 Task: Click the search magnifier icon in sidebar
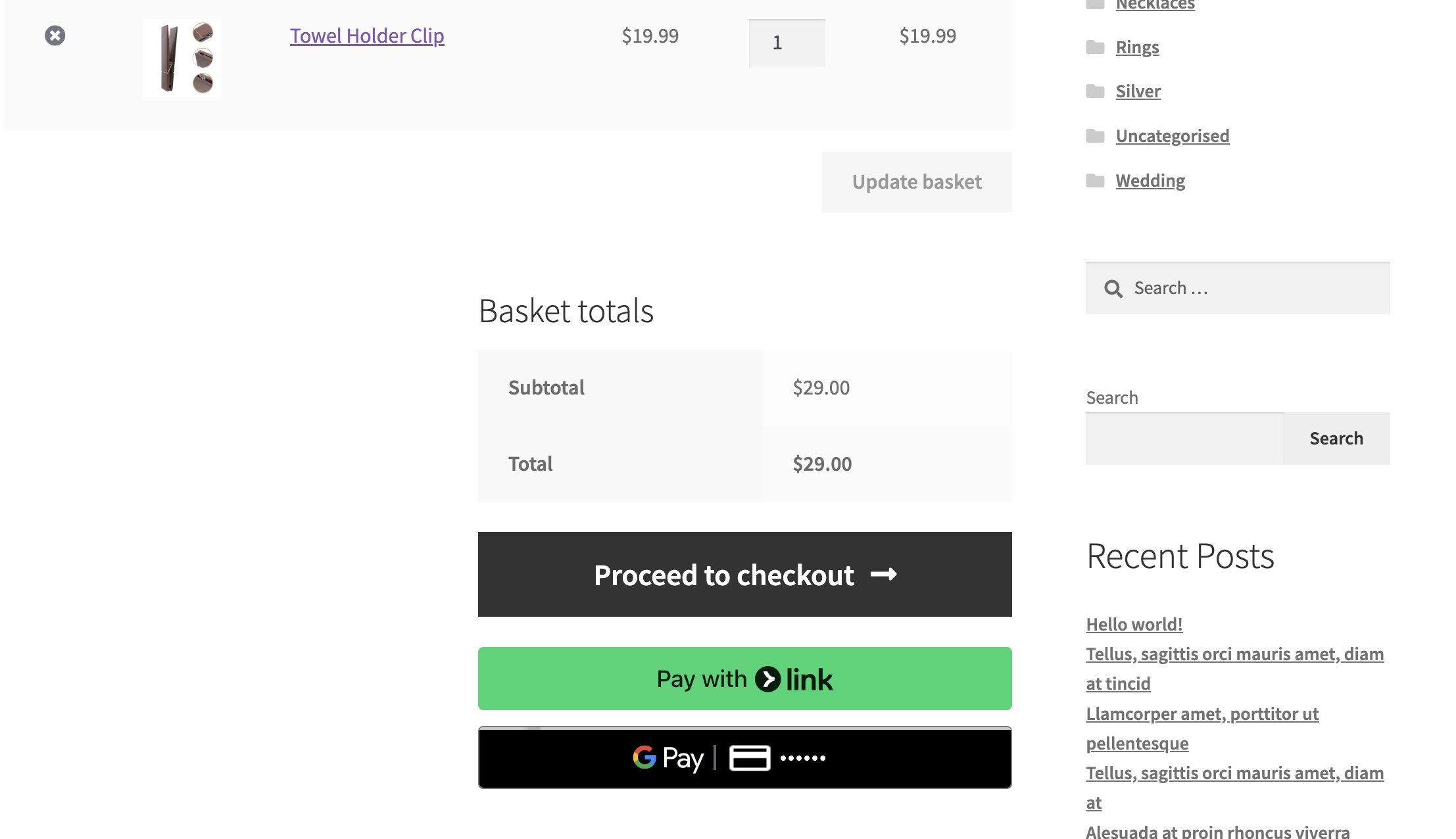(1112, 289)
